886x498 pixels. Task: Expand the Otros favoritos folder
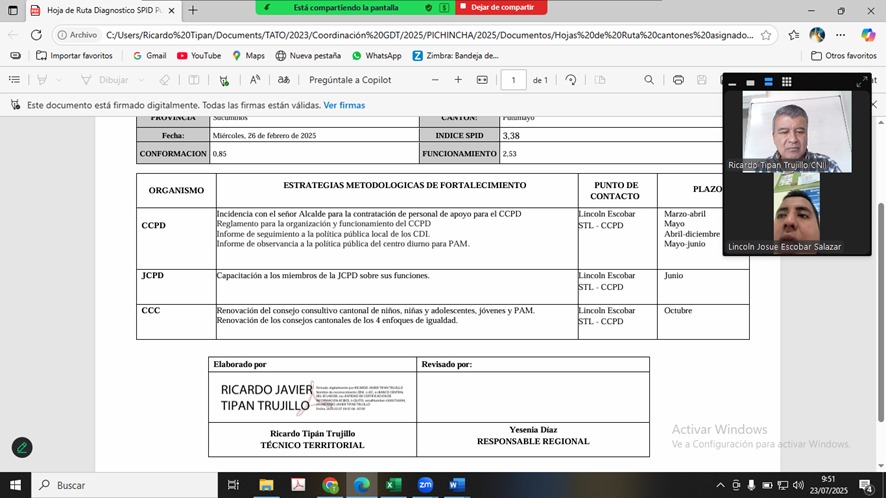[x=844, y=55]
